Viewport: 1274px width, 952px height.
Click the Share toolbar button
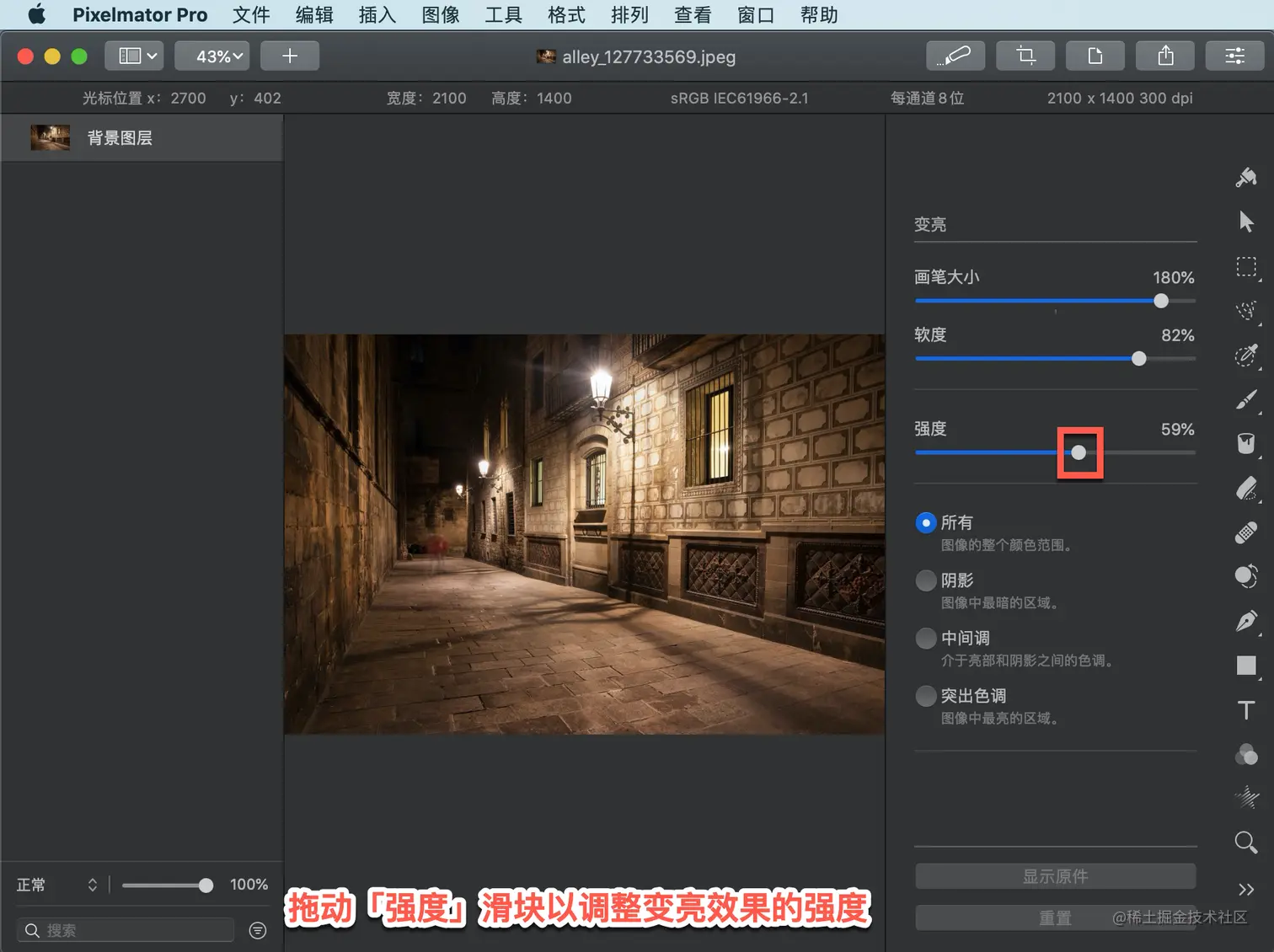pyautogui.click(x=1165, y=56)
